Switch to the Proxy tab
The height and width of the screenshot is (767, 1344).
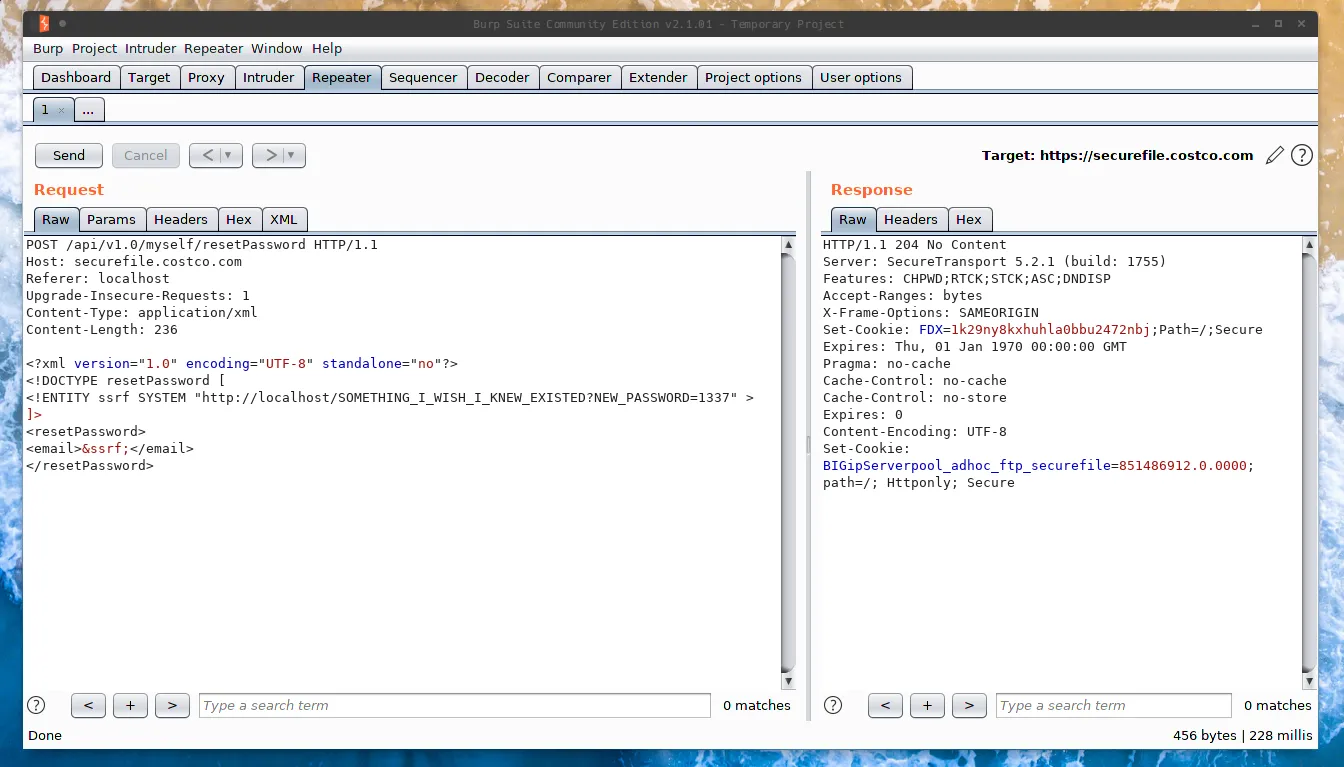pyautogui.click(x=206, y=77)
